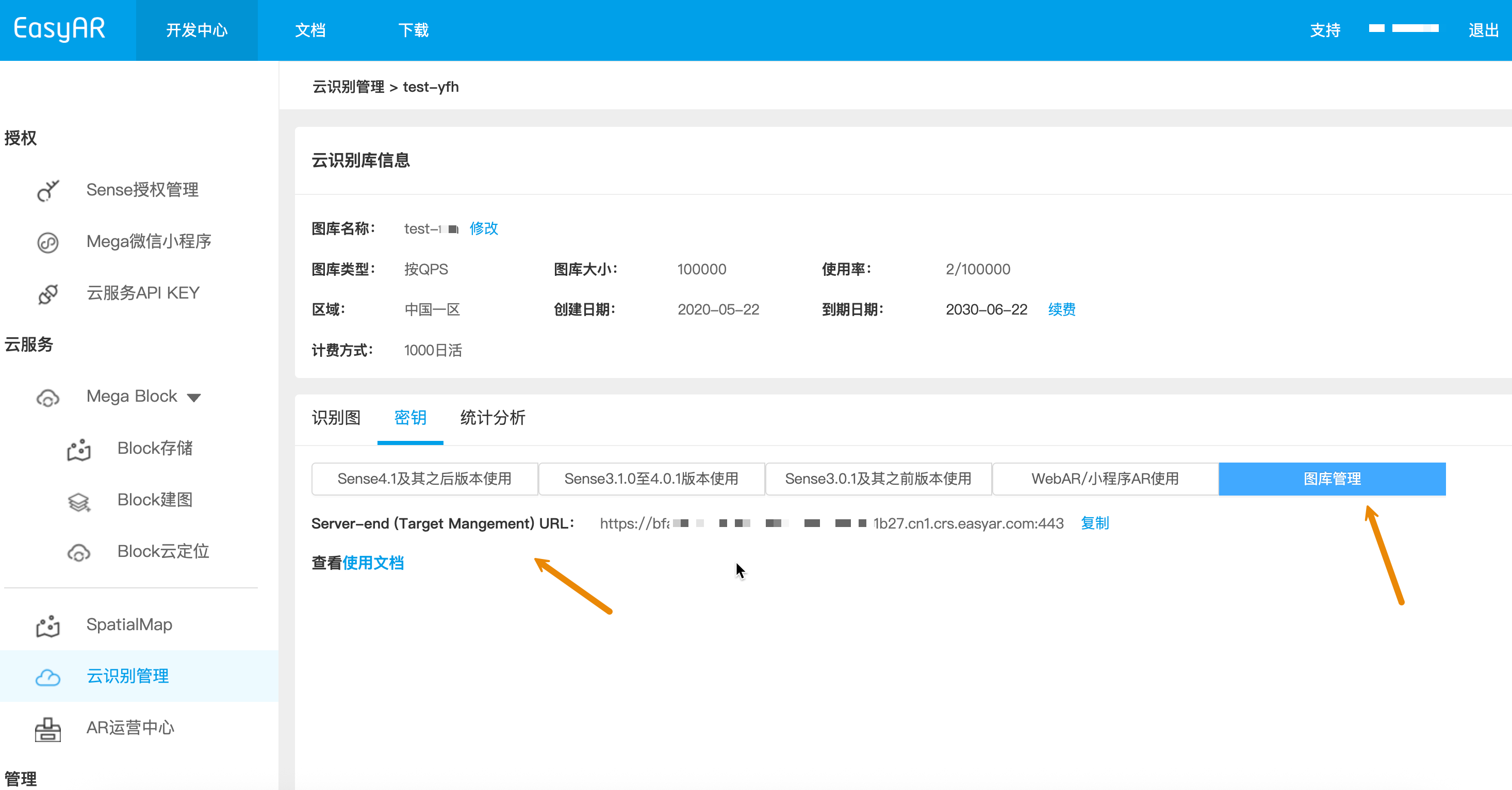Viewport: 1512px width, 790px height.
Task: Switch to the 识别图 tab
Action: [335, 418]
